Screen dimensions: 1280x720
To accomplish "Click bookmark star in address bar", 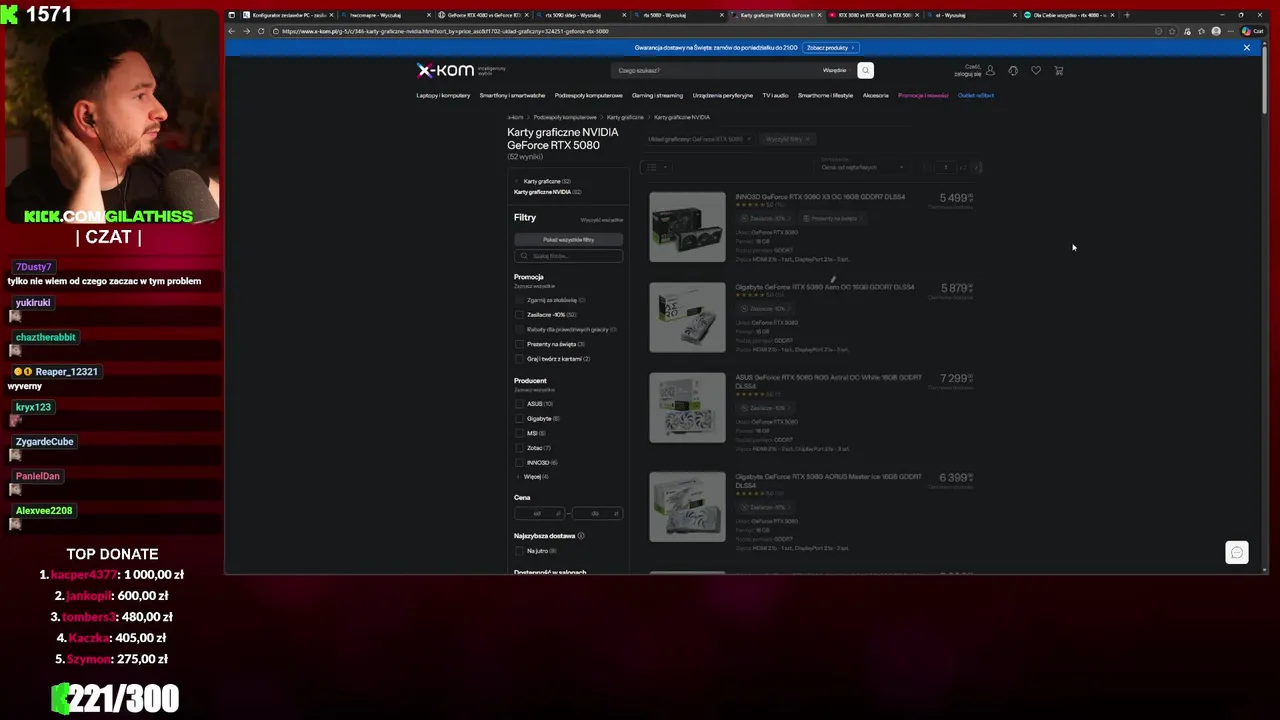I will coord(1172,31).
